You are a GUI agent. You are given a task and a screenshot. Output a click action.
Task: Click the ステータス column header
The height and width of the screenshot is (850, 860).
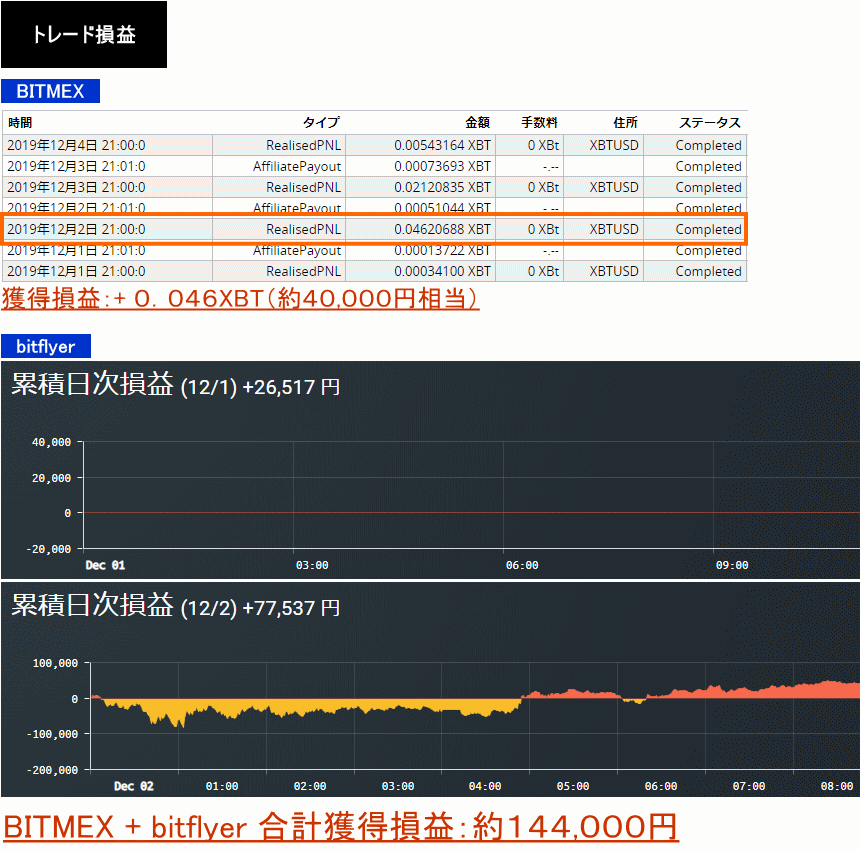pos(710,123)
